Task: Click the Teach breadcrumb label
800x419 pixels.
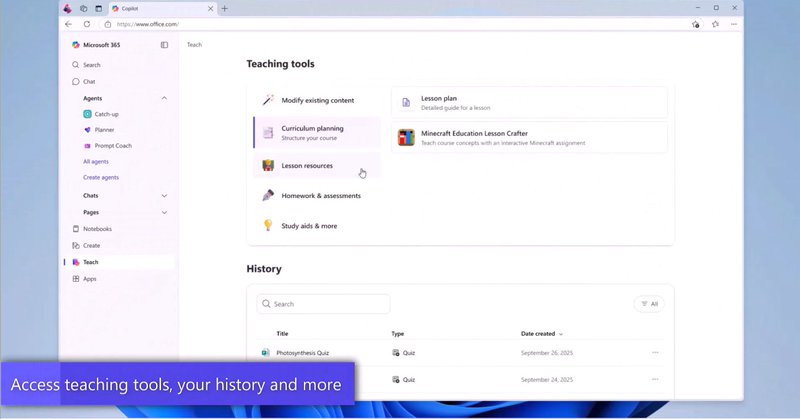Action: 194,45
